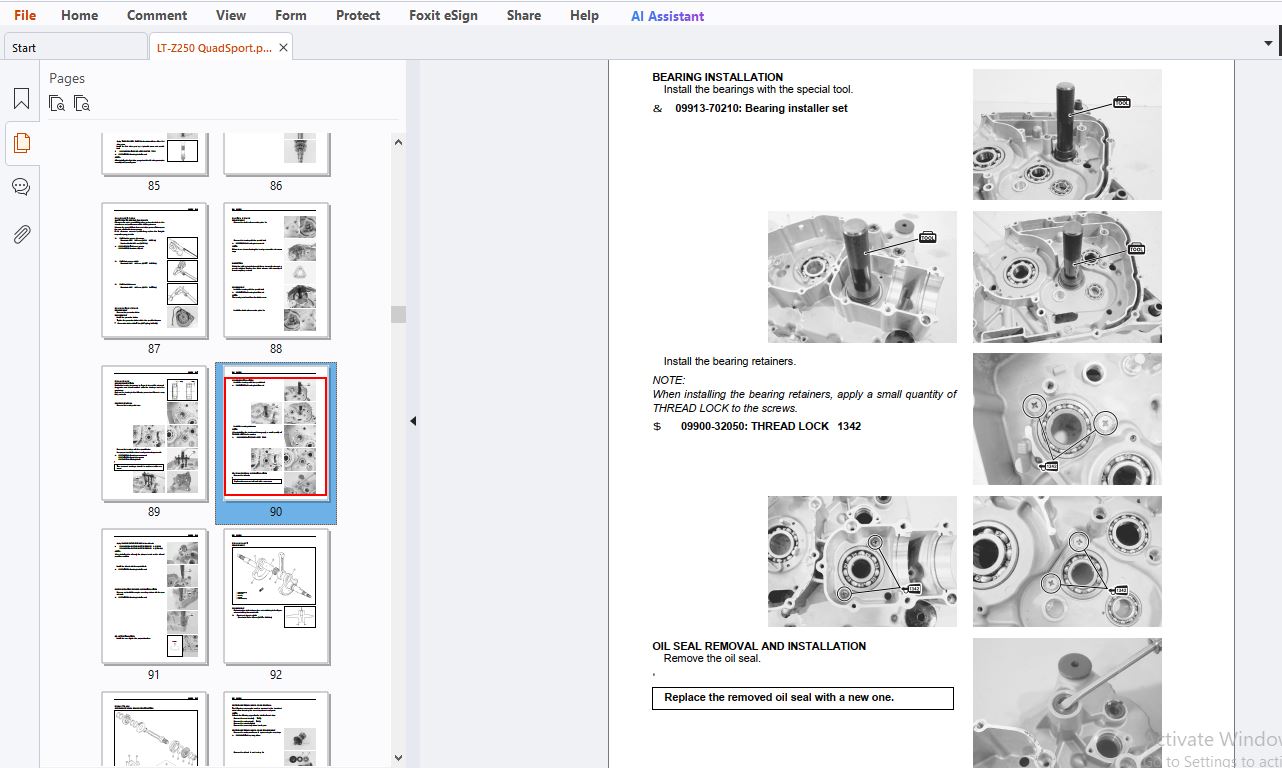Select the highlighted page 90 thumbnail

pyautogui.click(x=276, y=434)
